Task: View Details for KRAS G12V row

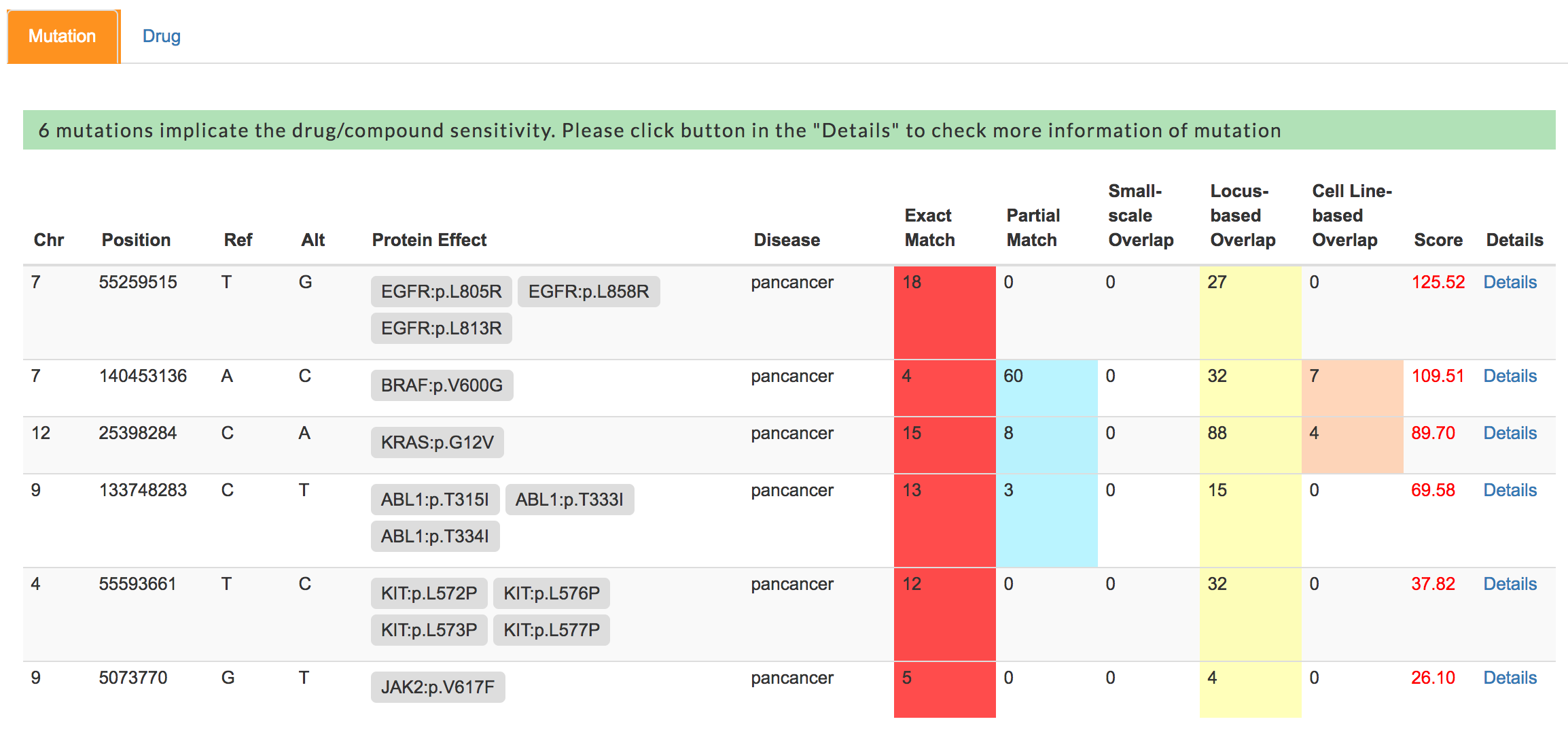Action: [x=1509, y=433]
